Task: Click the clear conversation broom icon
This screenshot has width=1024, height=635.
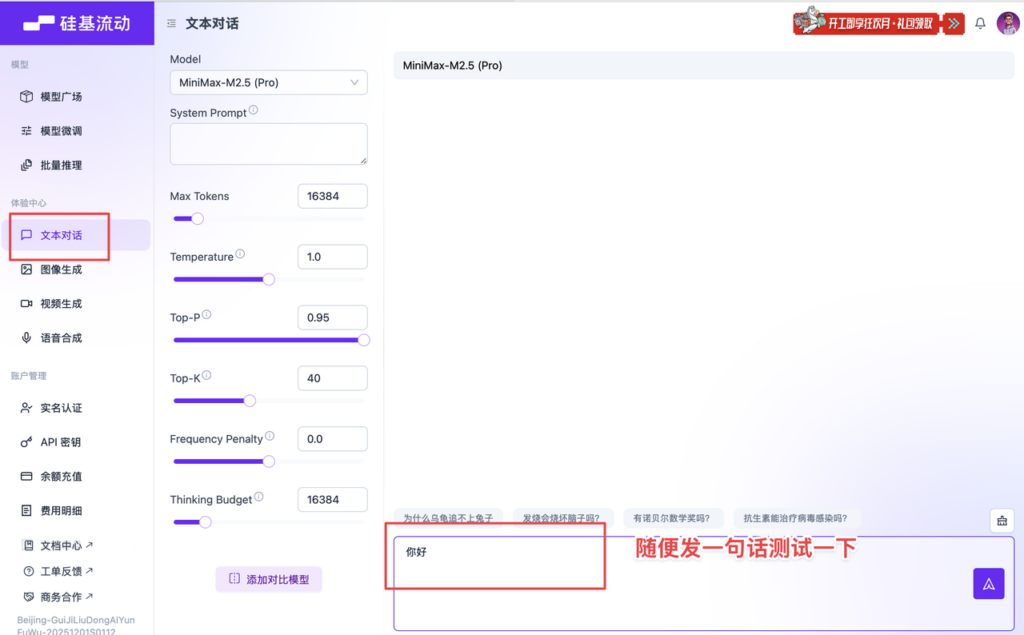Action: (1001, 520)
